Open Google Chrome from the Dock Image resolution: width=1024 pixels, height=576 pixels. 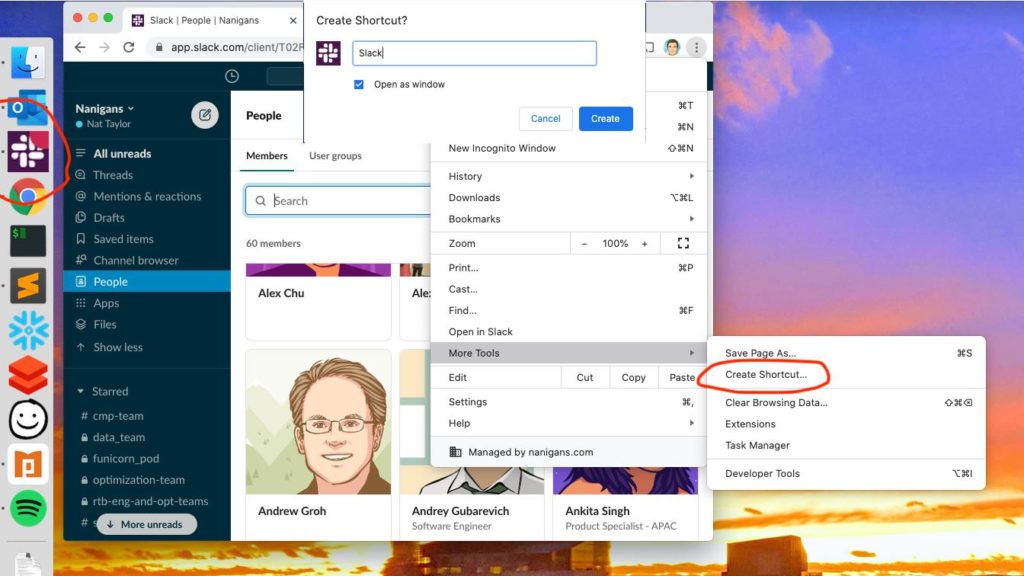pos(27,196)
